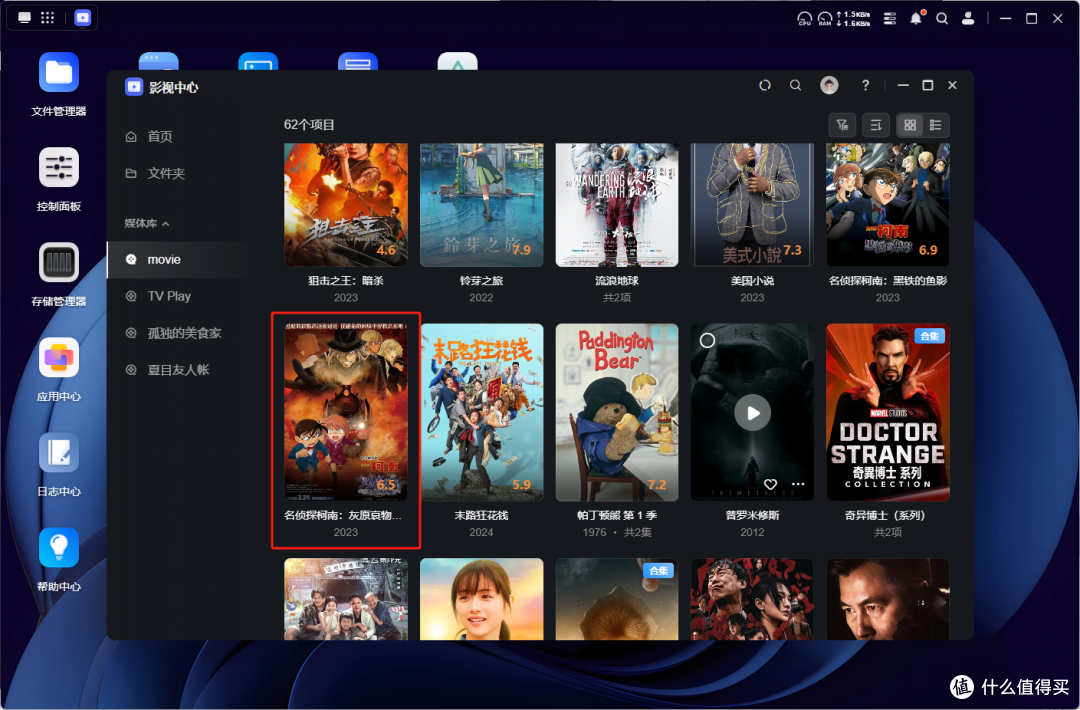Open the 控制面板 desktop icon
The height and width of the screenshot is (710, 1080).
[x=59, y=167]
